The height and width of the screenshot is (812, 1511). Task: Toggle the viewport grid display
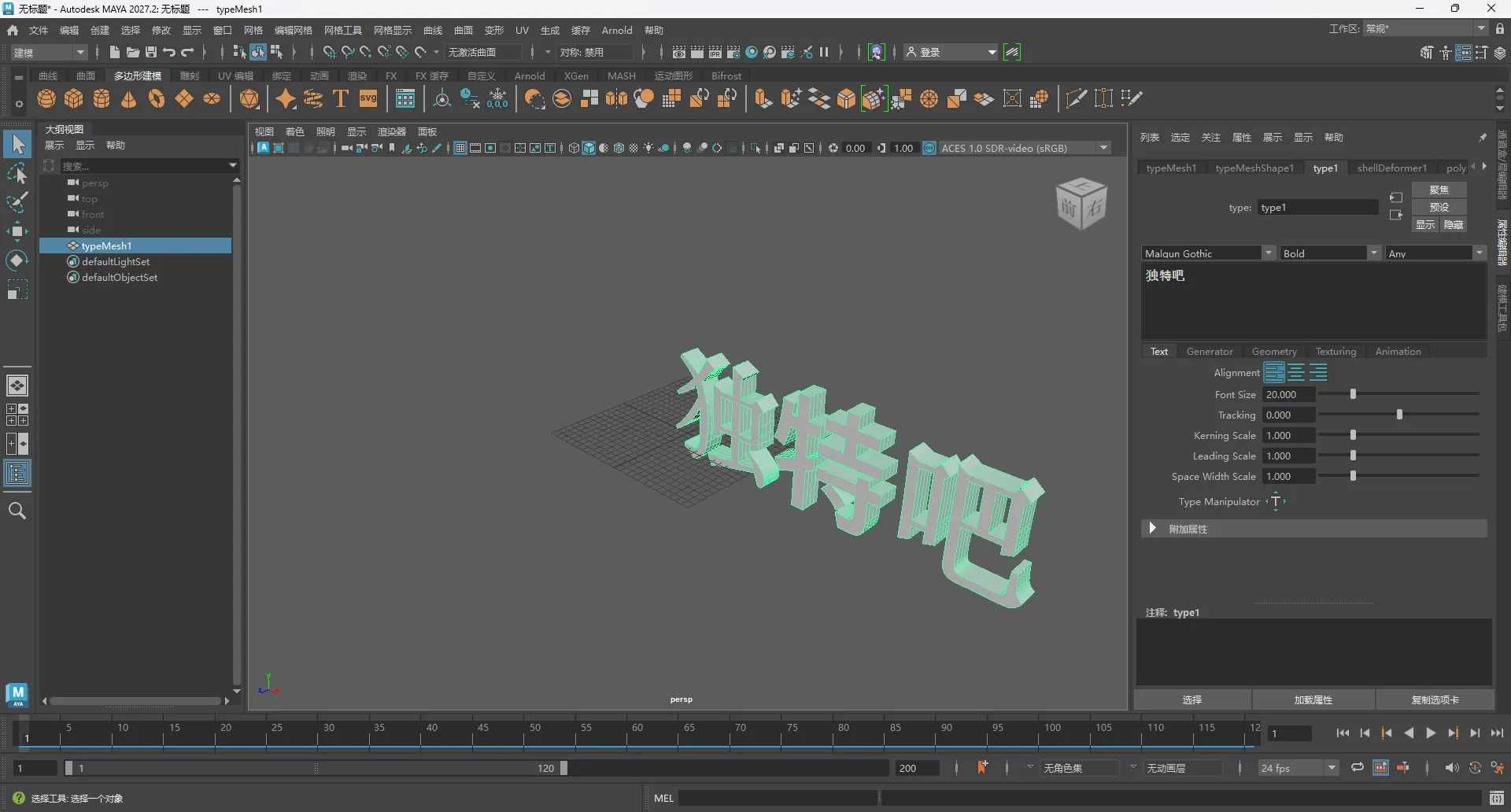pos(460,148)
